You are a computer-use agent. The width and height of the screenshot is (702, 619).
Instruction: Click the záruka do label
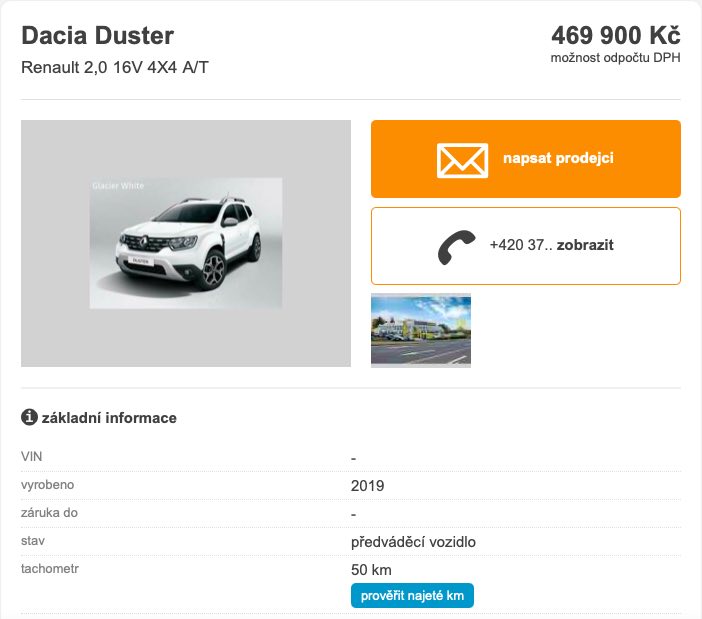click(x=49, y=512)
